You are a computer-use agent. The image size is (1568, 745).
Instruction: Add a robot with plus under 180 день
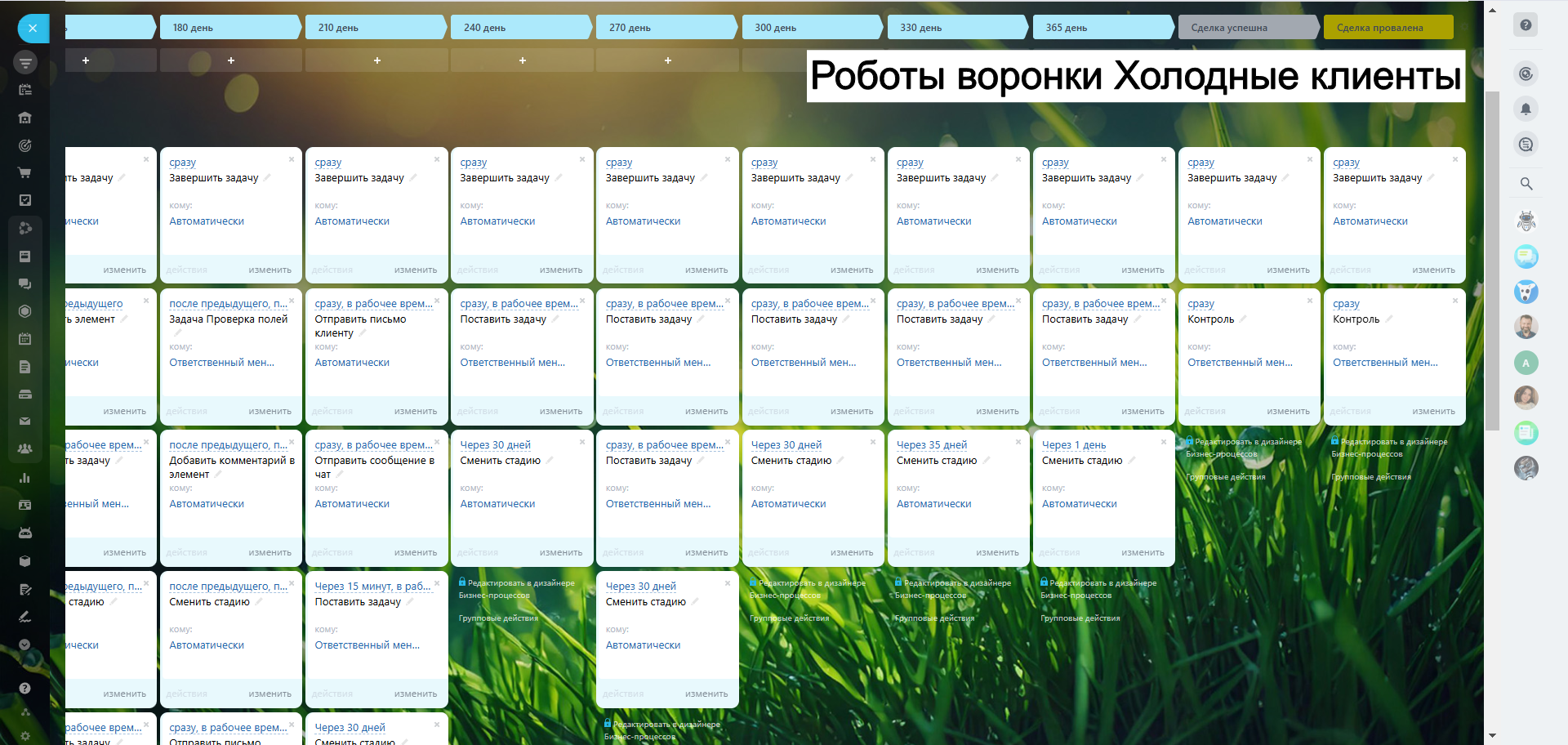click(x=231, y=60)
